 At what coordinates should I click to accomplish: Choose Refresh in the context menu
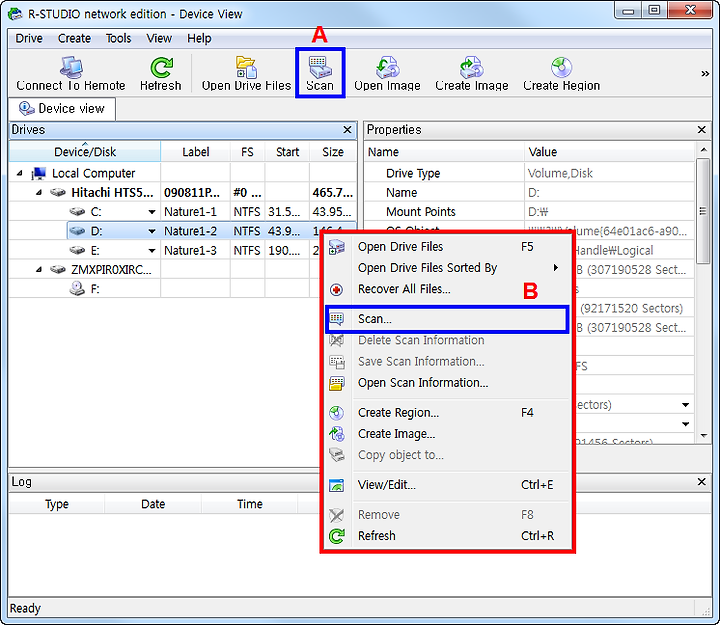pyautogui.click(x=447, y=536)
